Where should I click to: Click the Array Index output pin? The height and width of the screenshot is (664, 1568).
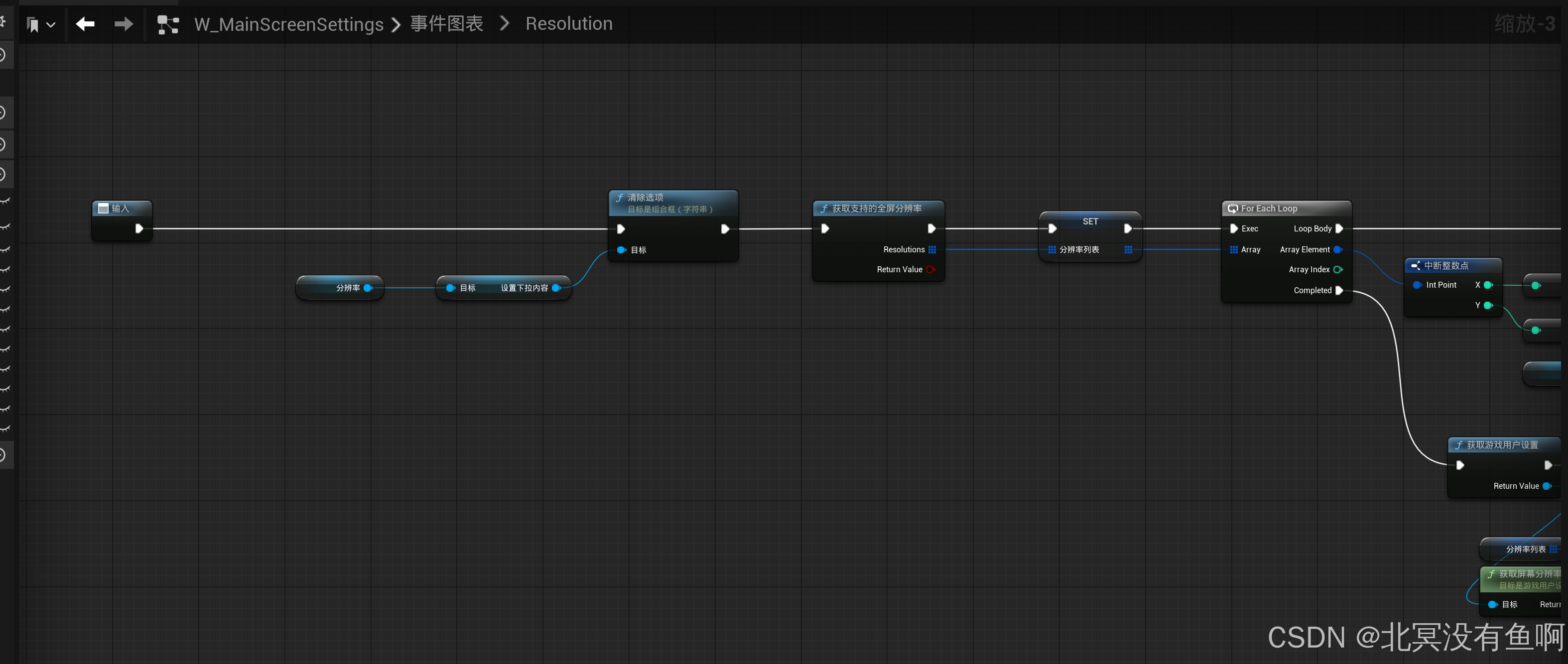(1337, 269)
